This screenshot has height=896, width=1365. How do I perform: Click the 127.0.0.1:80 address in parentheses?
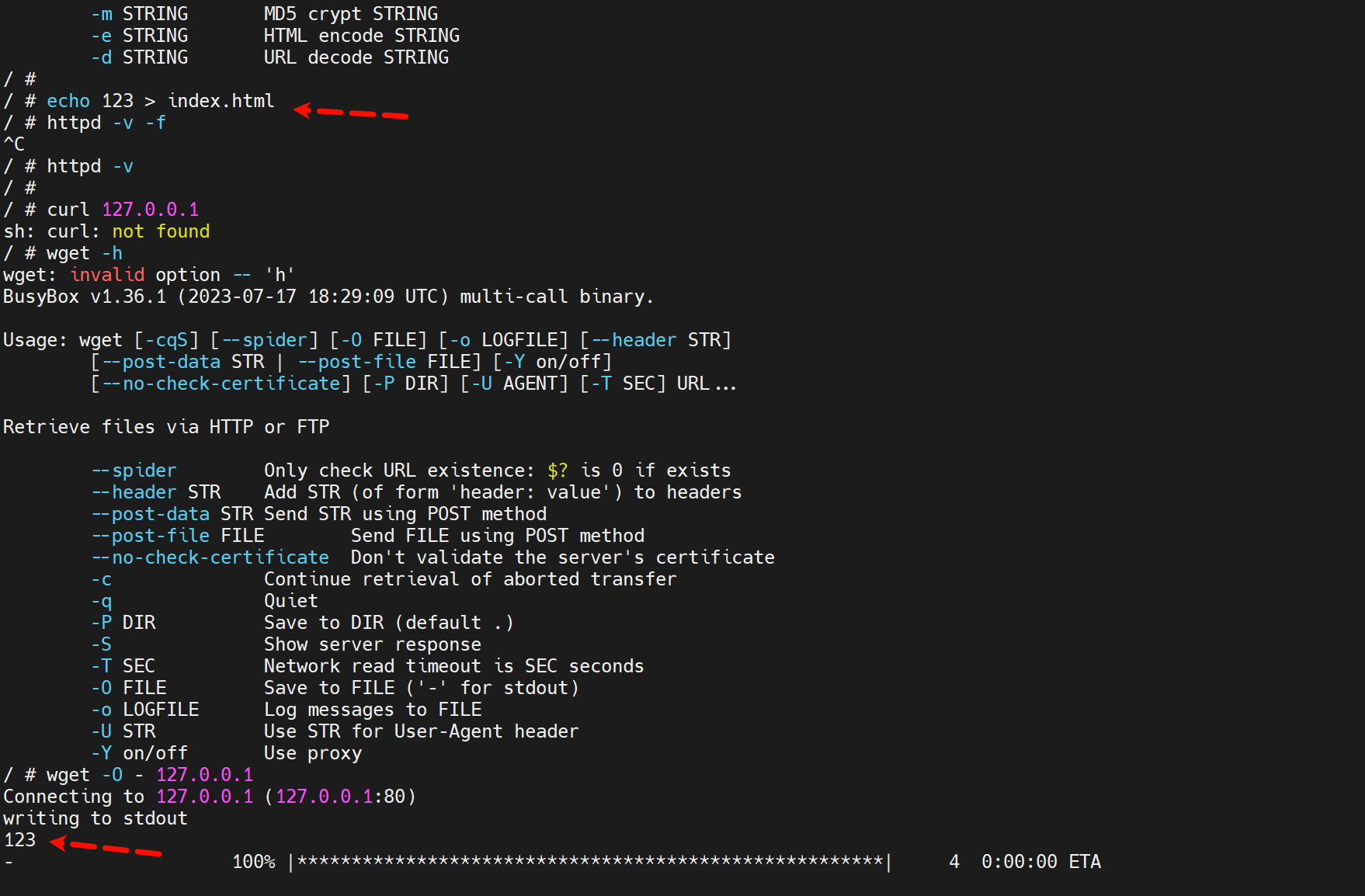coord(340,797)
